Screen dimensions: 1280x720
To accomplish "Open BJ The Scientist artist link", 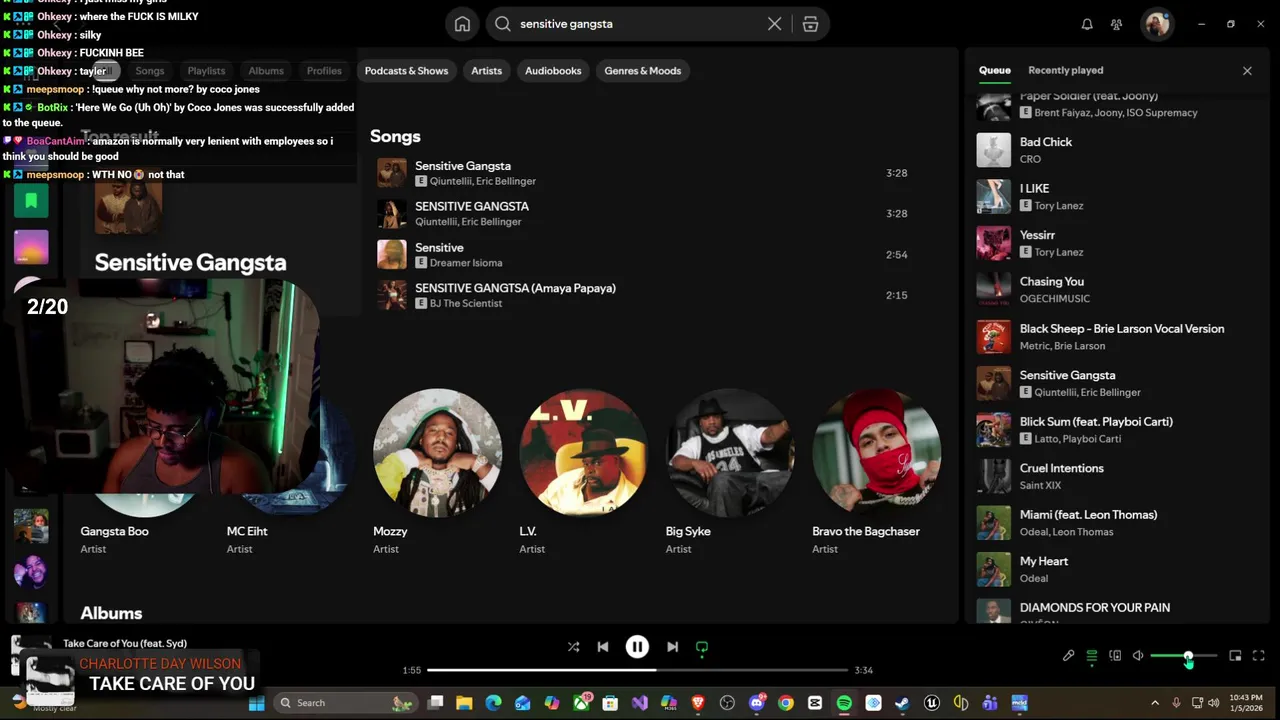I will [x=466, y=303].
